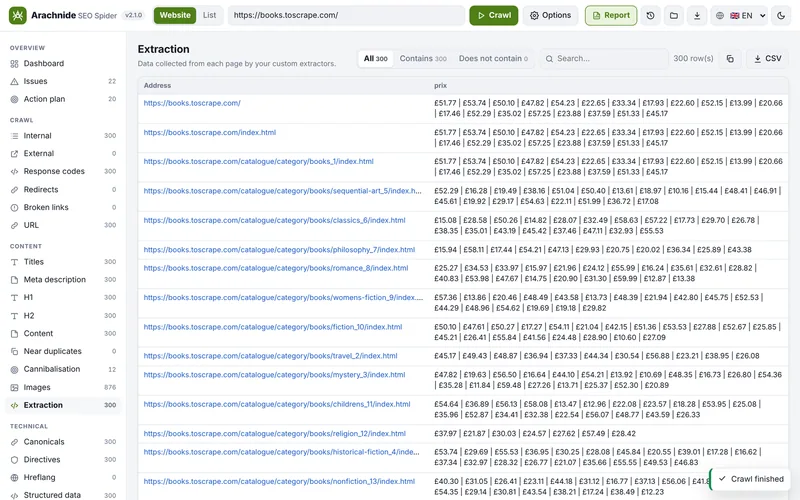Viewport: 800px width, 500px height.
Task: Click the Canonicals icon
Action: coord(14,442)
